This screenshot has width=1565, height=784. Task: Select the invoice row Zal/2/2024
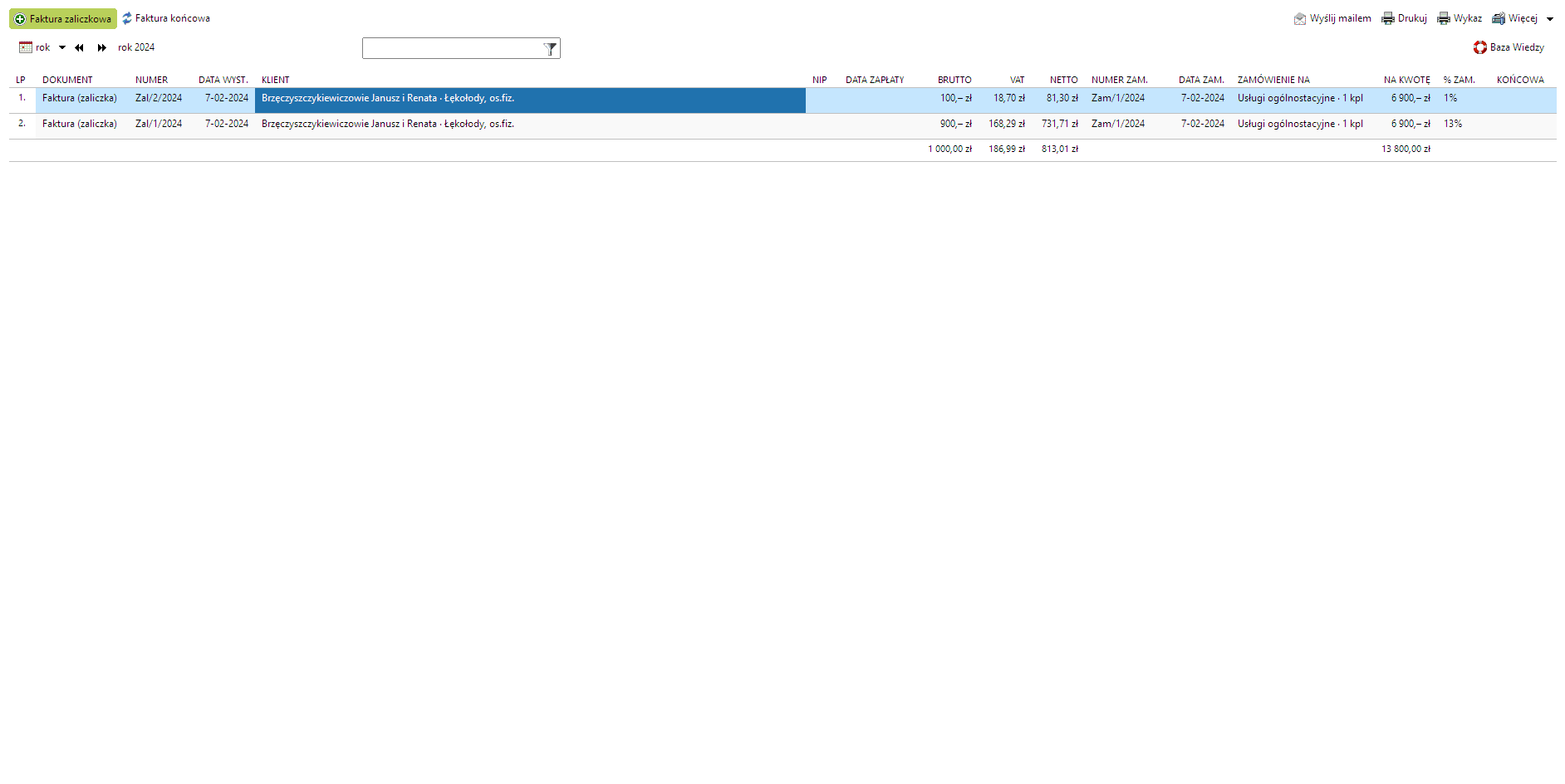coord(159,98)
